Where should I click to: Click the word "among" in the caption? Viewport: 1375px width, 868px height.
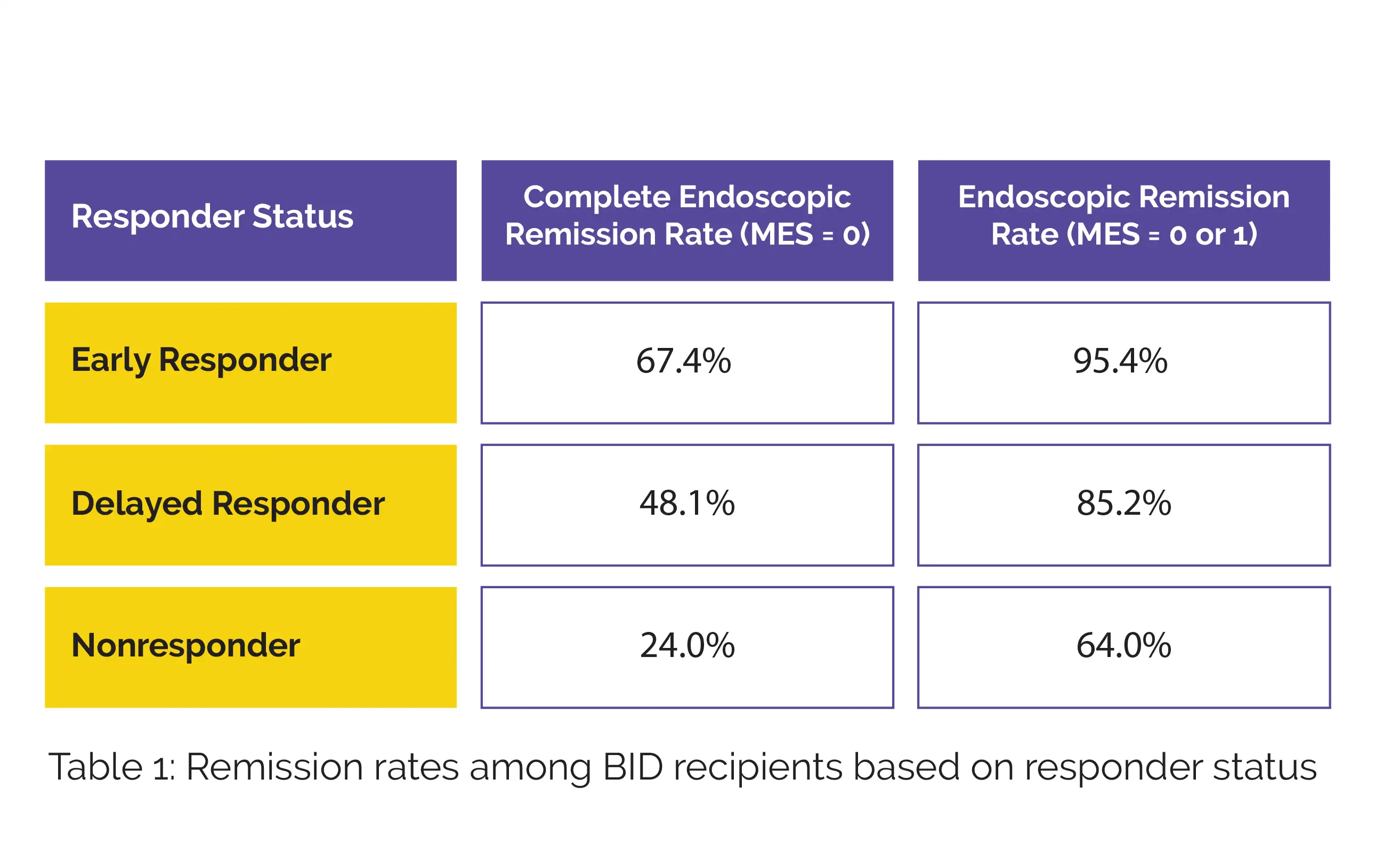point(530,767)
